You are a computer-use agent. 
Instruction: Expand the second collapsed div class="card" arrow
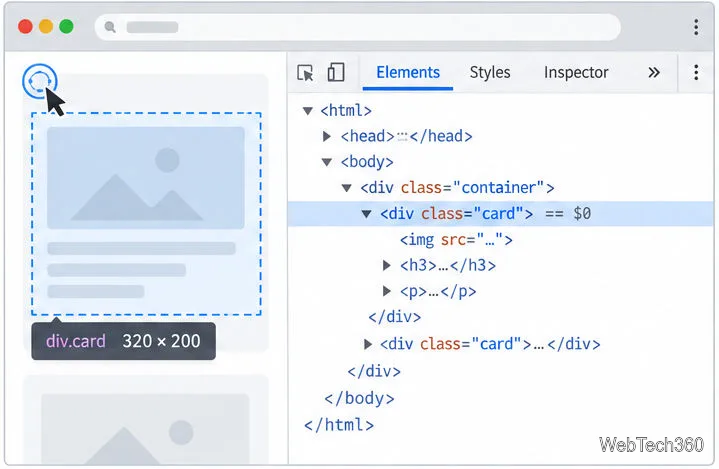[367, 344]
